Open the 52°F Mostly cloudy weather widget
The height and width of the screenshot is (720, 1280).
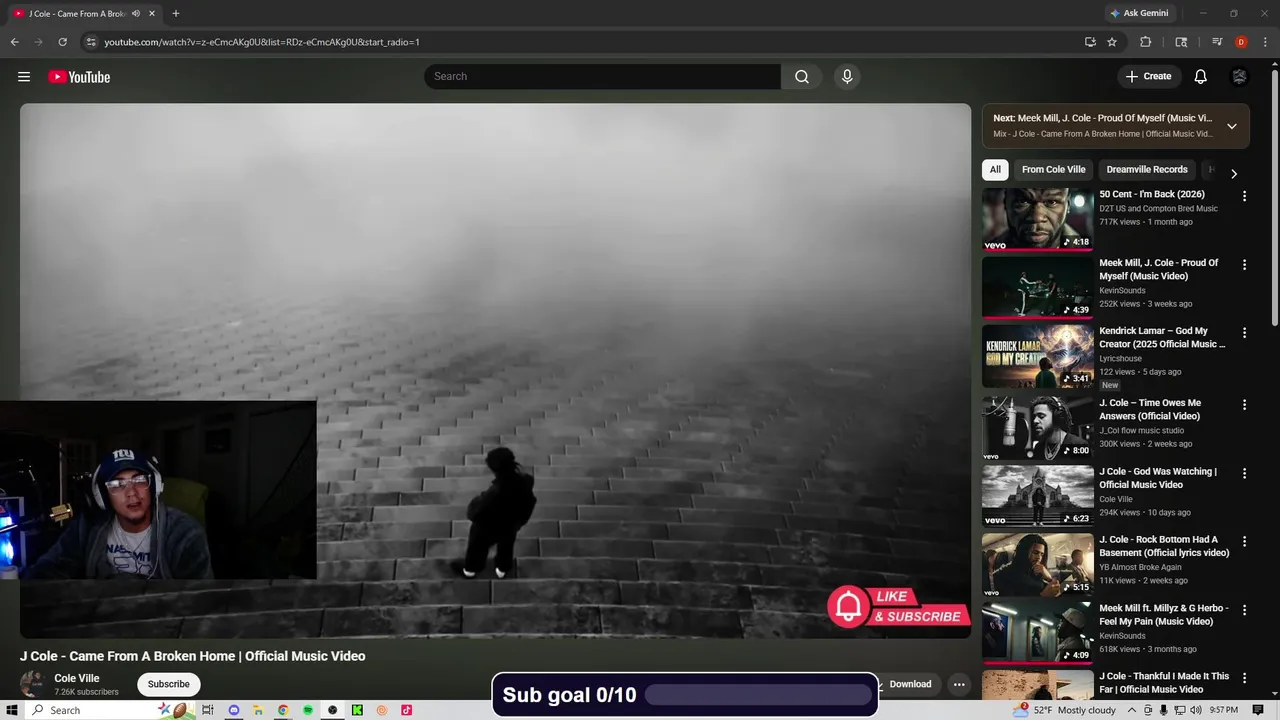pyautogui.click(x=1065, y=710)
